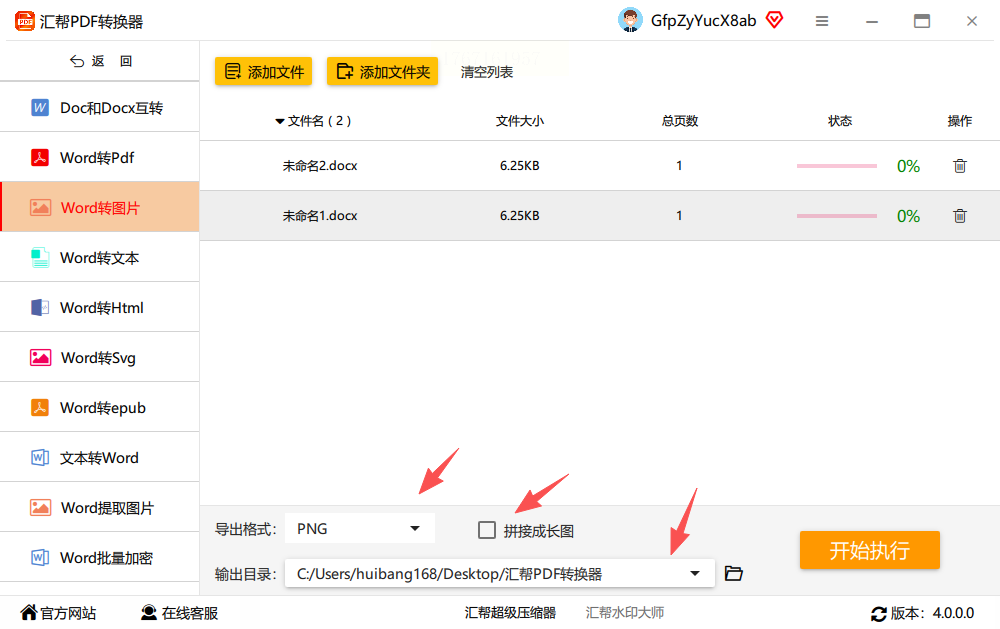Click the 汇帮PDF转换器 app logo icon

(25, 21)
